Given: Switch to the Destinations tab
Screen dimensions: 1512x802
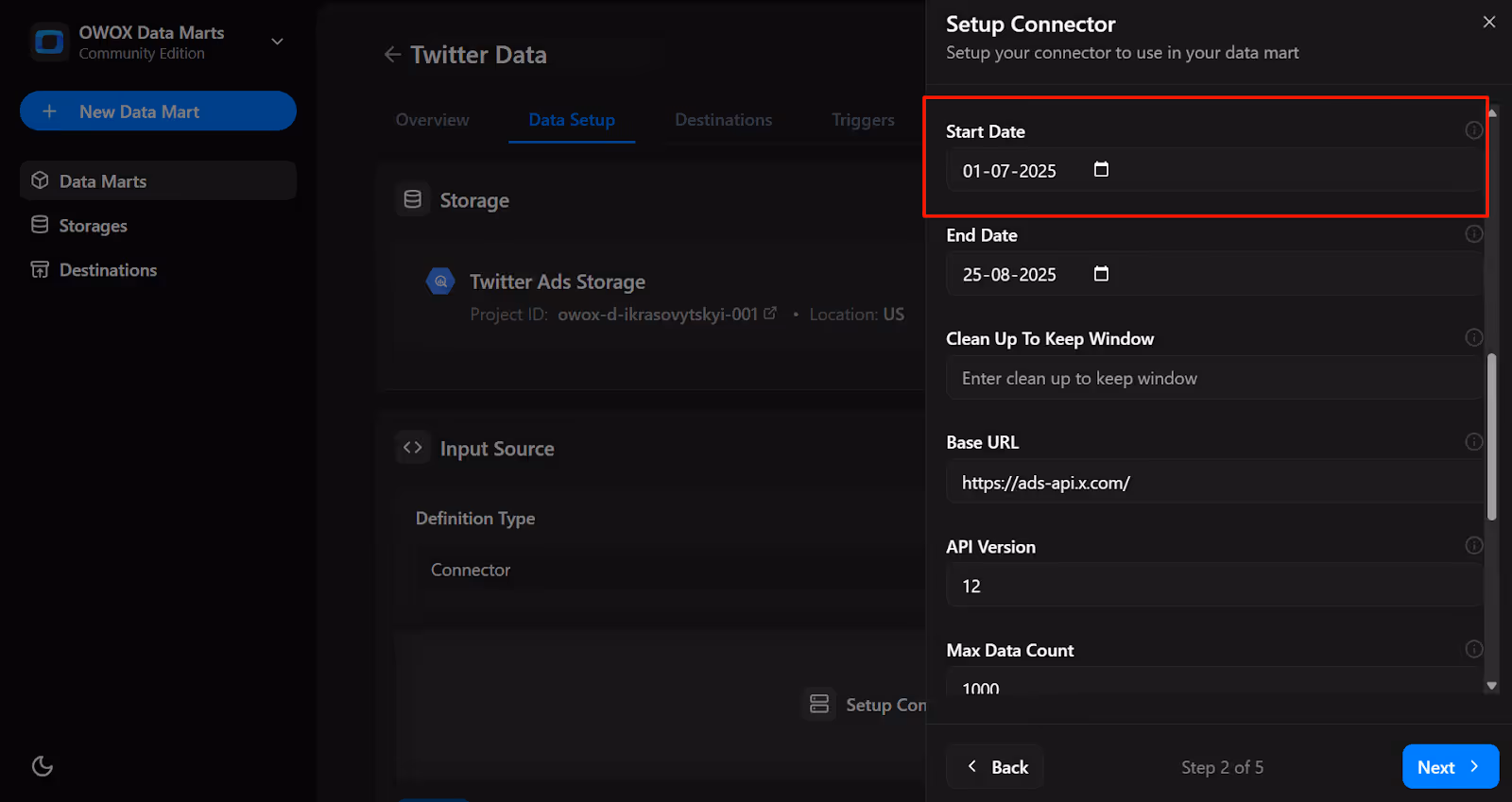Looking at the screenshot, I should (x=723, y=120).
